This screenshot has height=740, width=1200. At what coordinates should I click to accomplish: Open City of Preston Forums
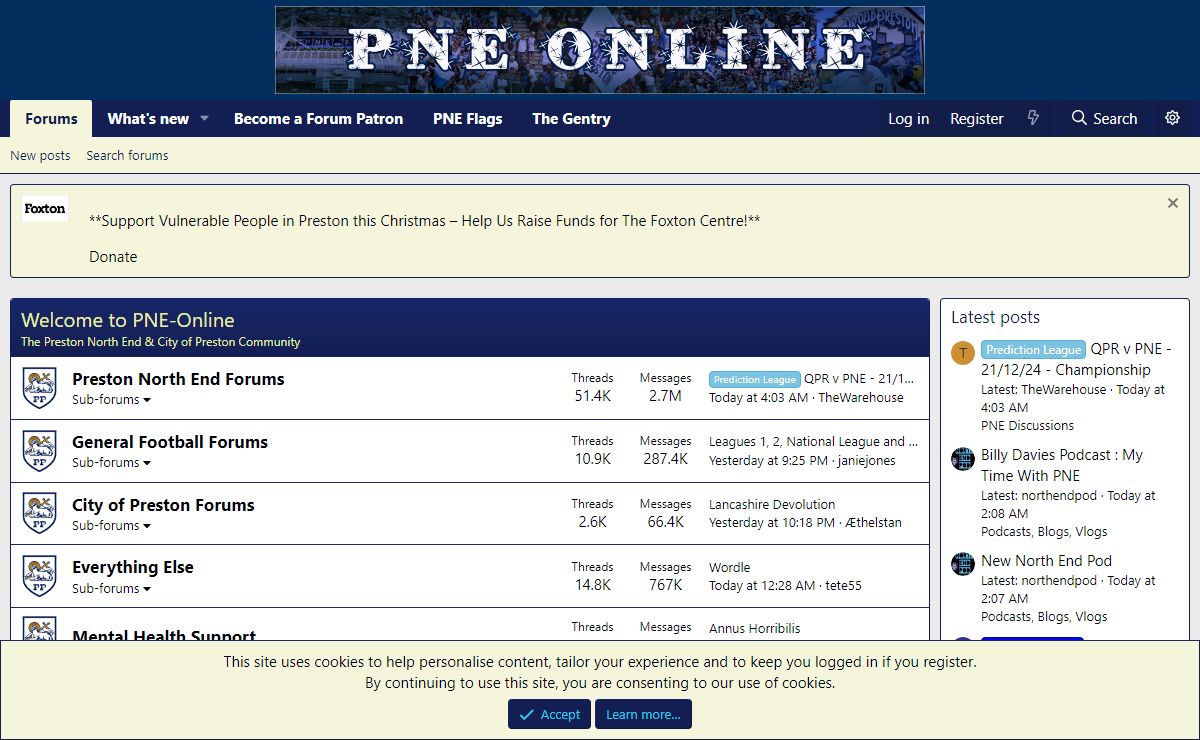click(163, 505)
